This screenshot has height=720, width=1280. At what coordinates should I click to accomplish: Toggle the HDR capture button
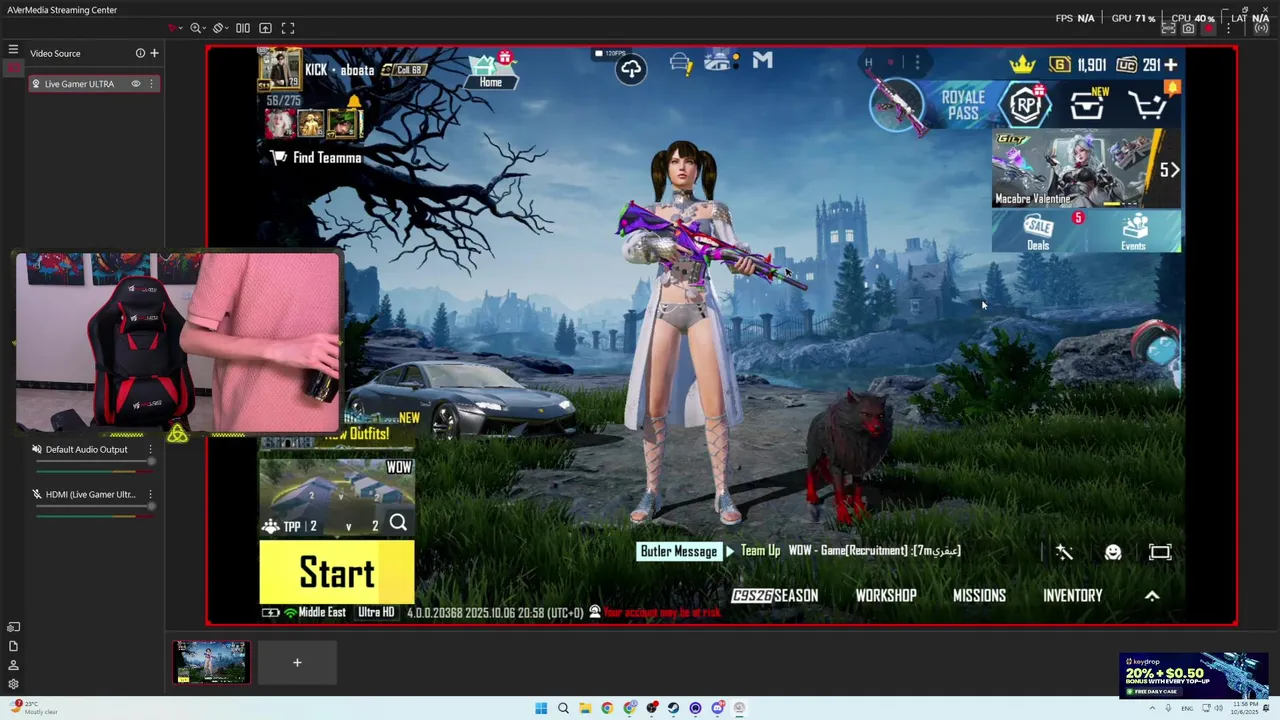(1167, 29)
